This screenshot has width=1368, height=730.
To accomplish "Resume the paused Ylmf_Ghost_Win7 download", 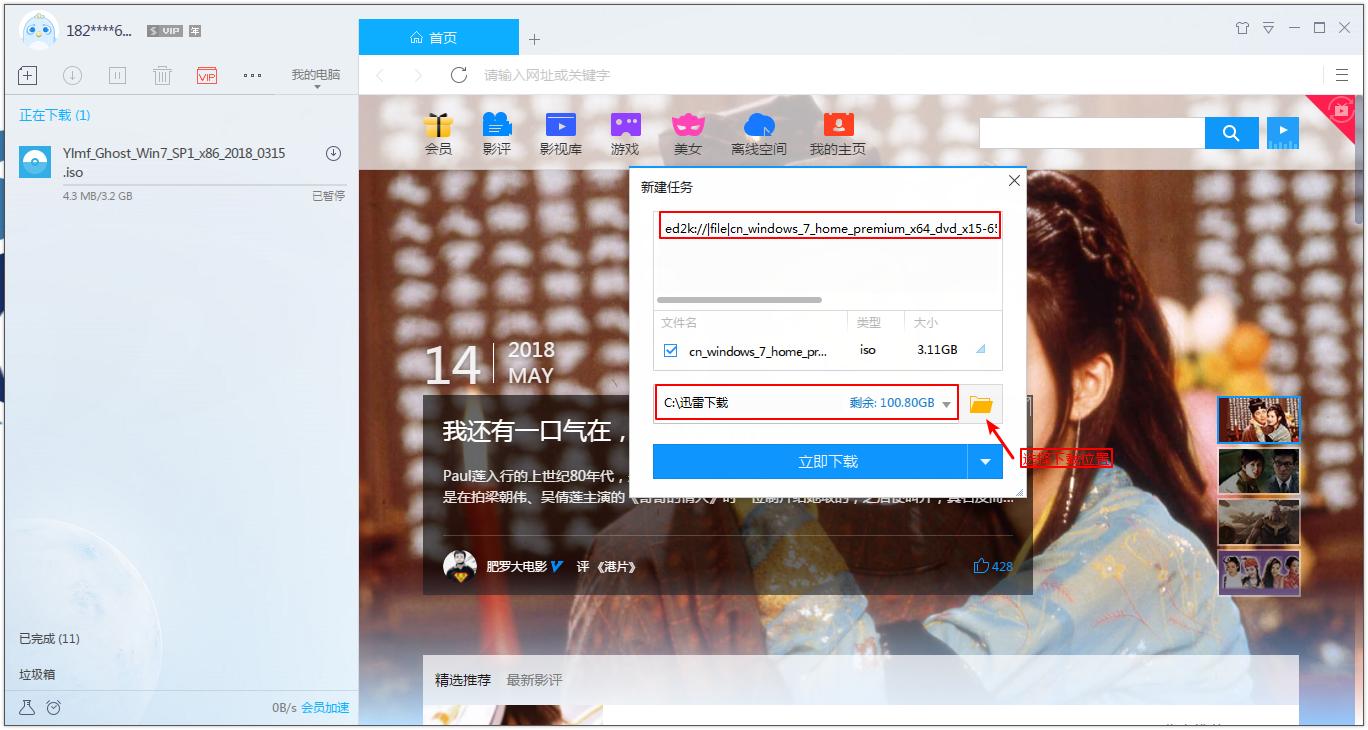I will tap(333, 153).
